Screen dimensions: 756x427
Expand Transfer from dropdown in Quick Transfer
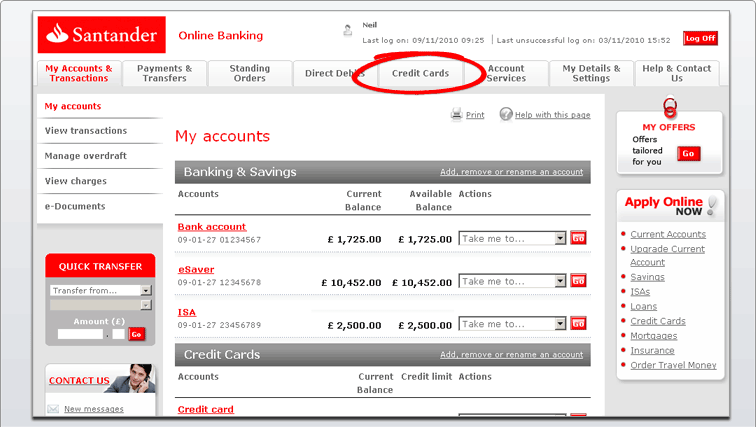point(100,290)
